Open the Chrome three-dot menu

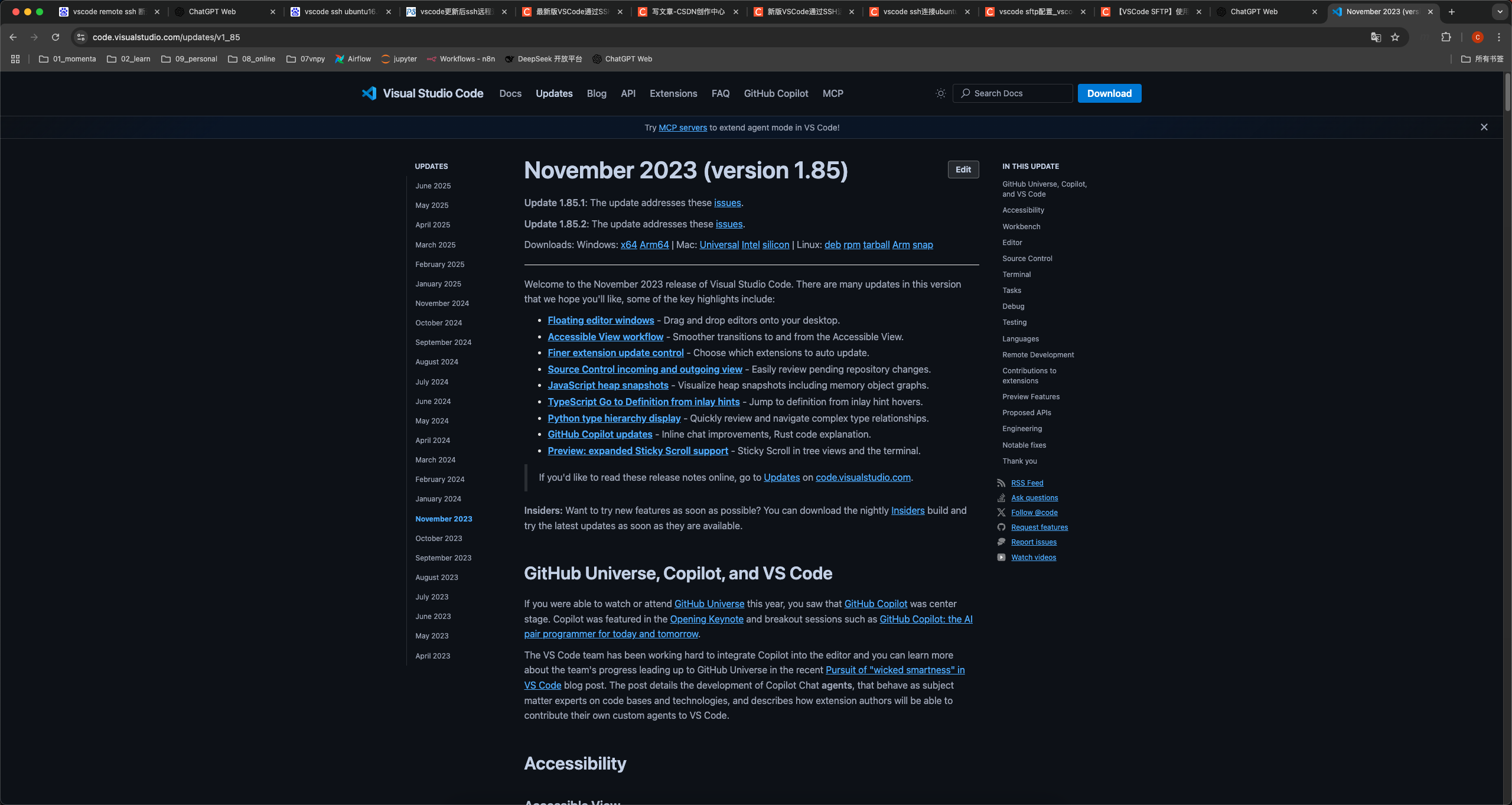tap(1499, 37)
